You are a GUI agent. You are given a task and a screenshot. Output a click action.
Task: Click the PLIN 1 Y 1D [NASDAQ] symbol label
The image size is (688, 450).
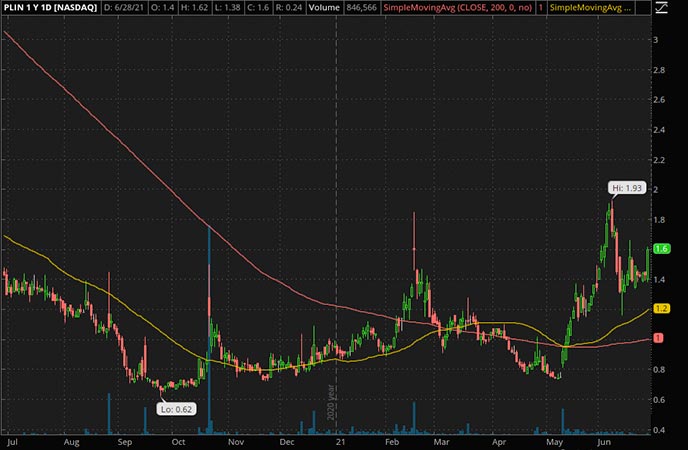click(x=50, y=7)
